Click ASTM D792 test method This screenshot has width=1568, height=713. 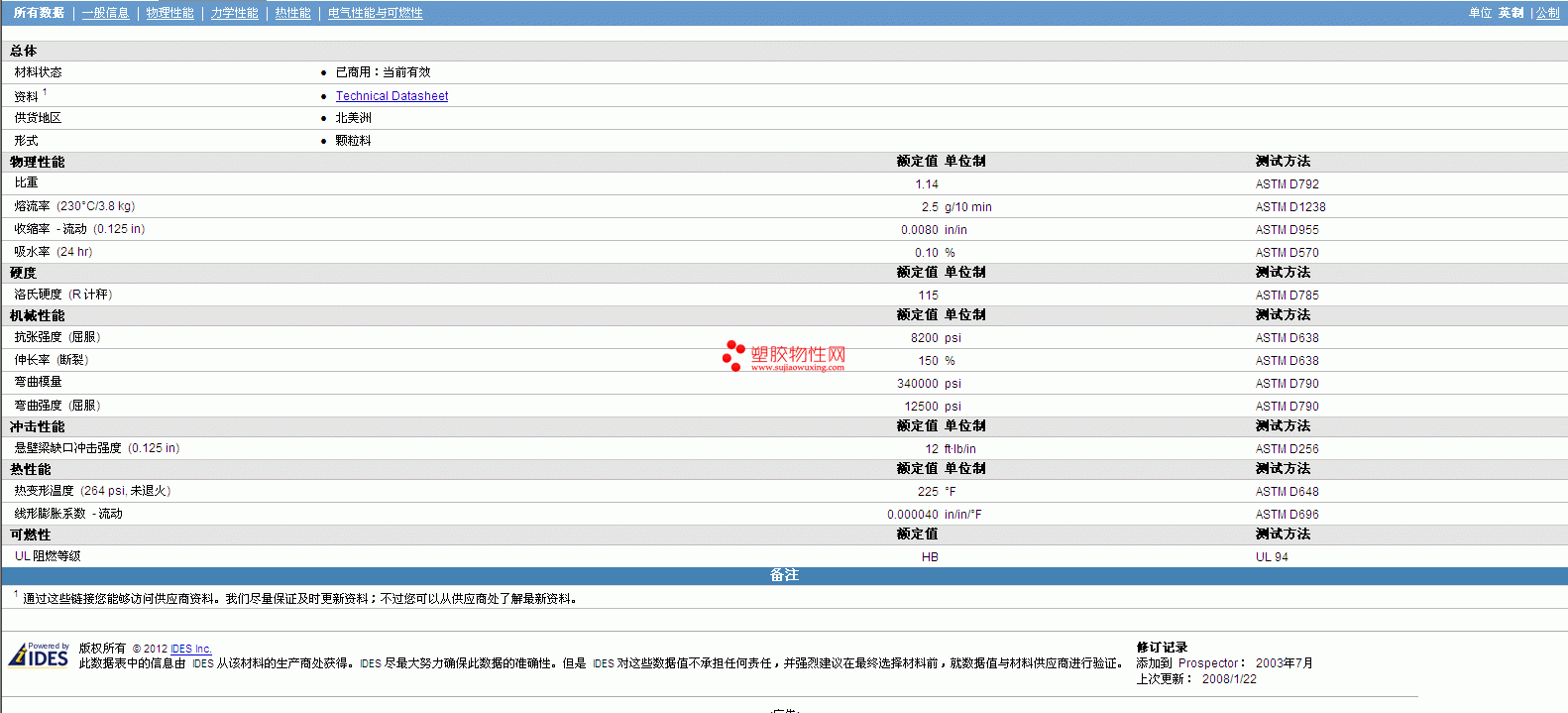[x=1287, y=184]
